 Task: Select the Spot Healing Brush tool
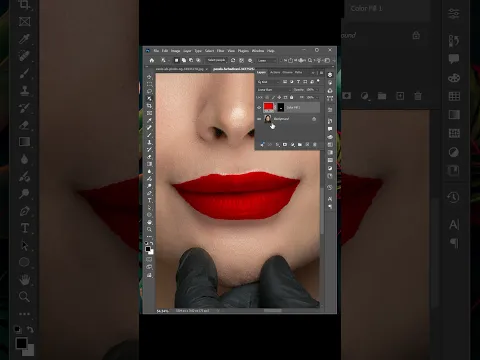click(x=149, y=127)
